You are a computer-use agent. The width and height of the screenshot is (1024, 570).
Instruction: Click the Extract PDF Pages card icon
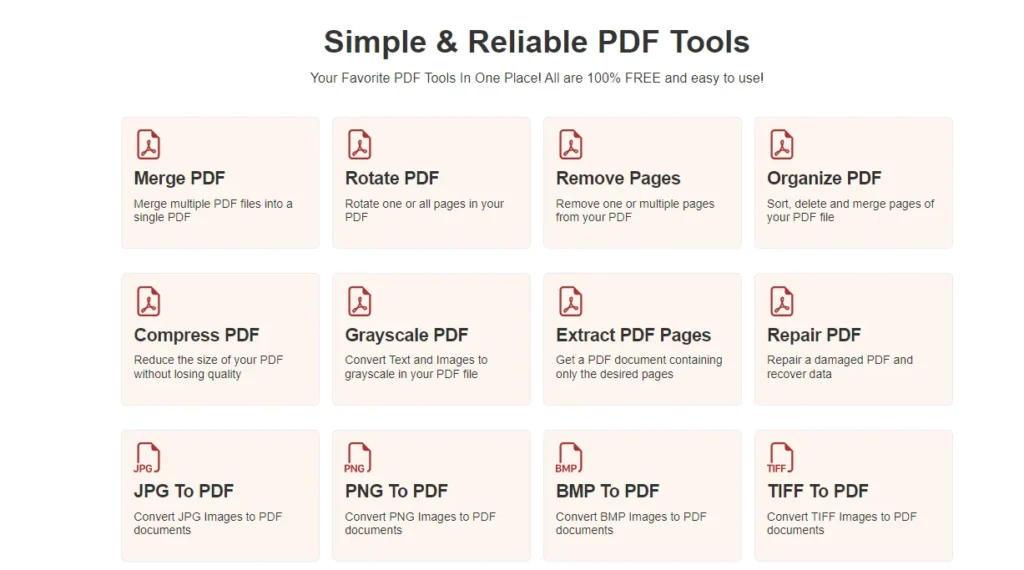[570, 301]
